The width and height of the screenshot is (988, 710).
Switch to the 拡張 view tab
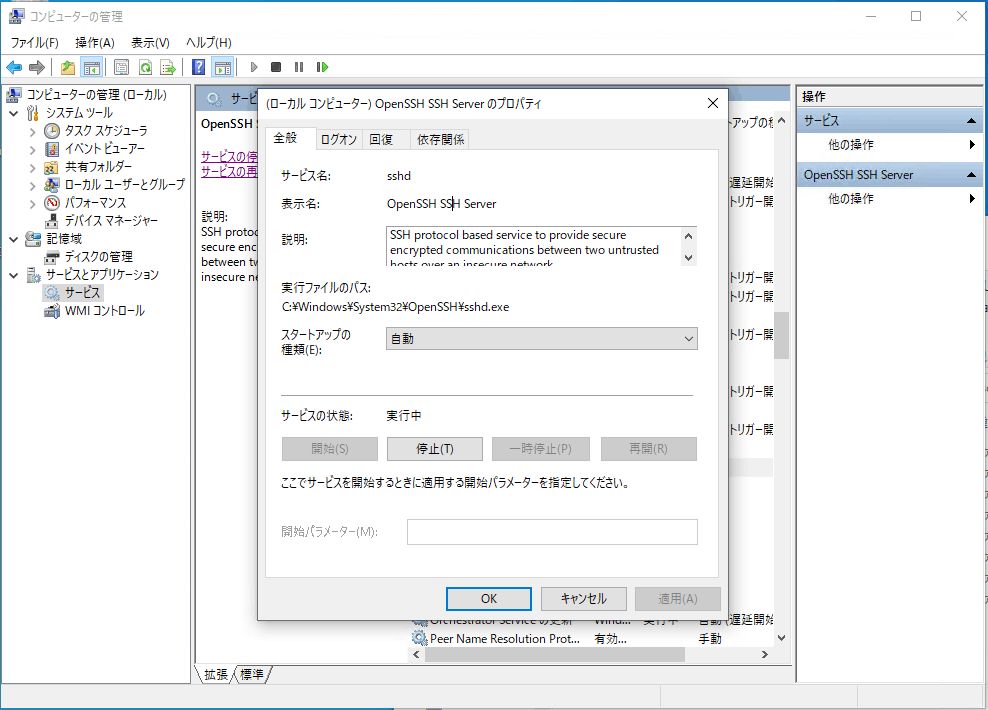(215, 675)
